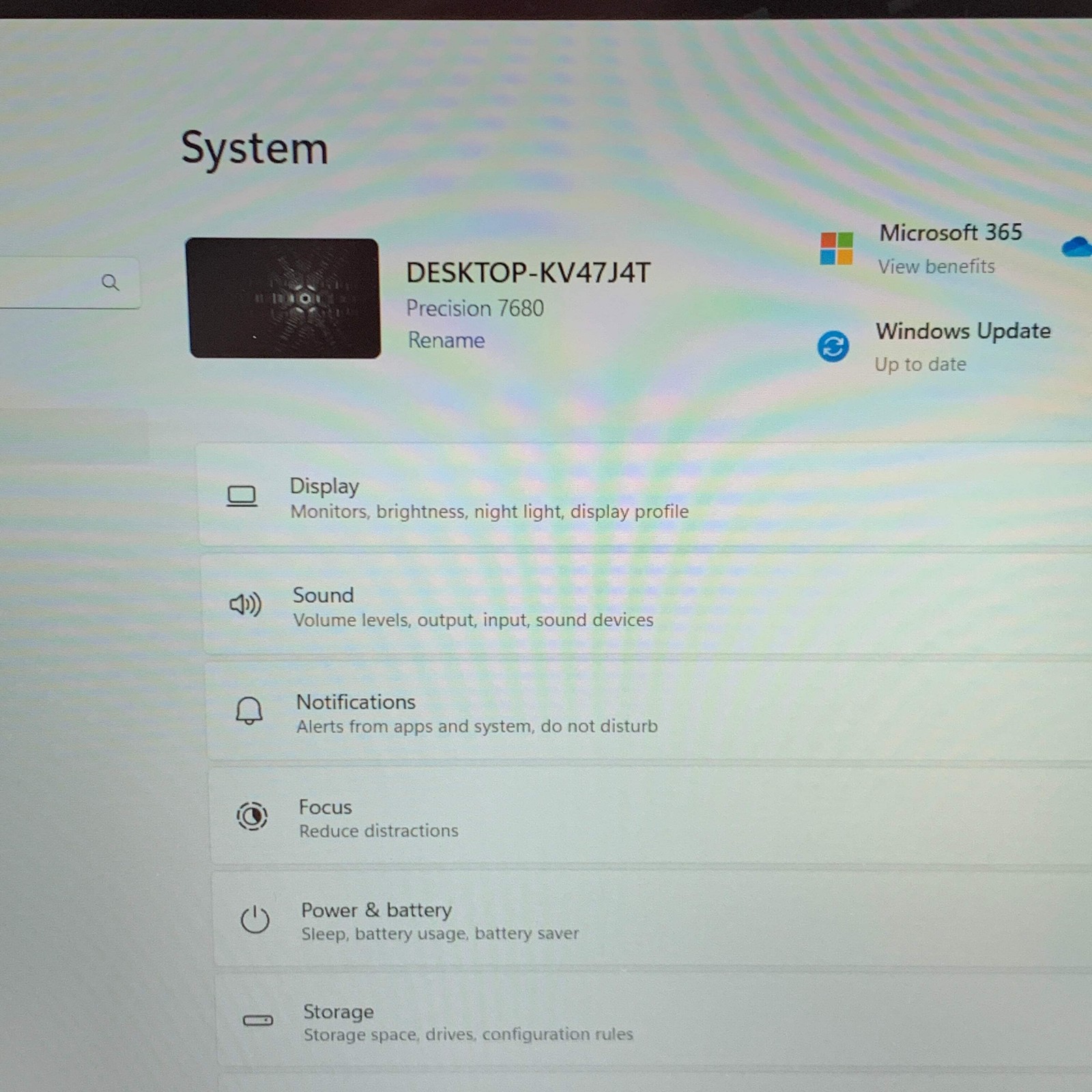Click the Windows Update title text
This screenshot has width=1092, height=1092.
click(x=963, y=331)
